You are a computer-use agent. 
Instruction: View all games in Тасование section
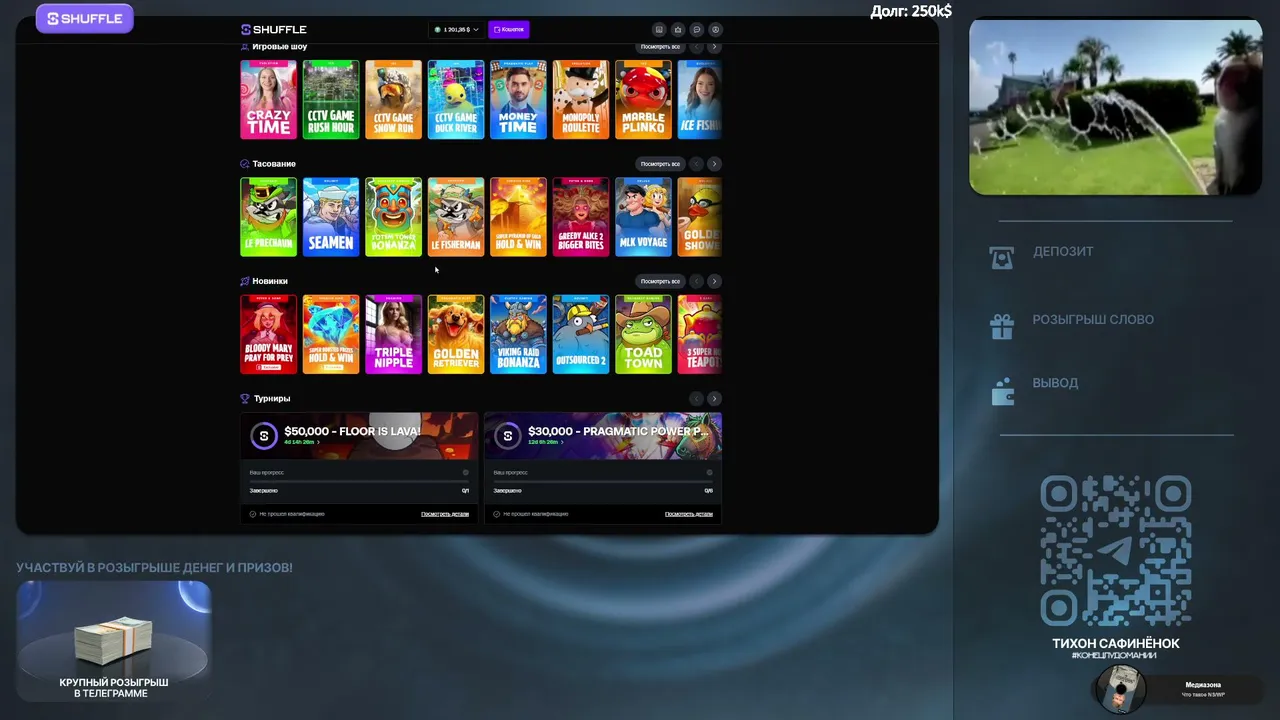tap(660, 164)
